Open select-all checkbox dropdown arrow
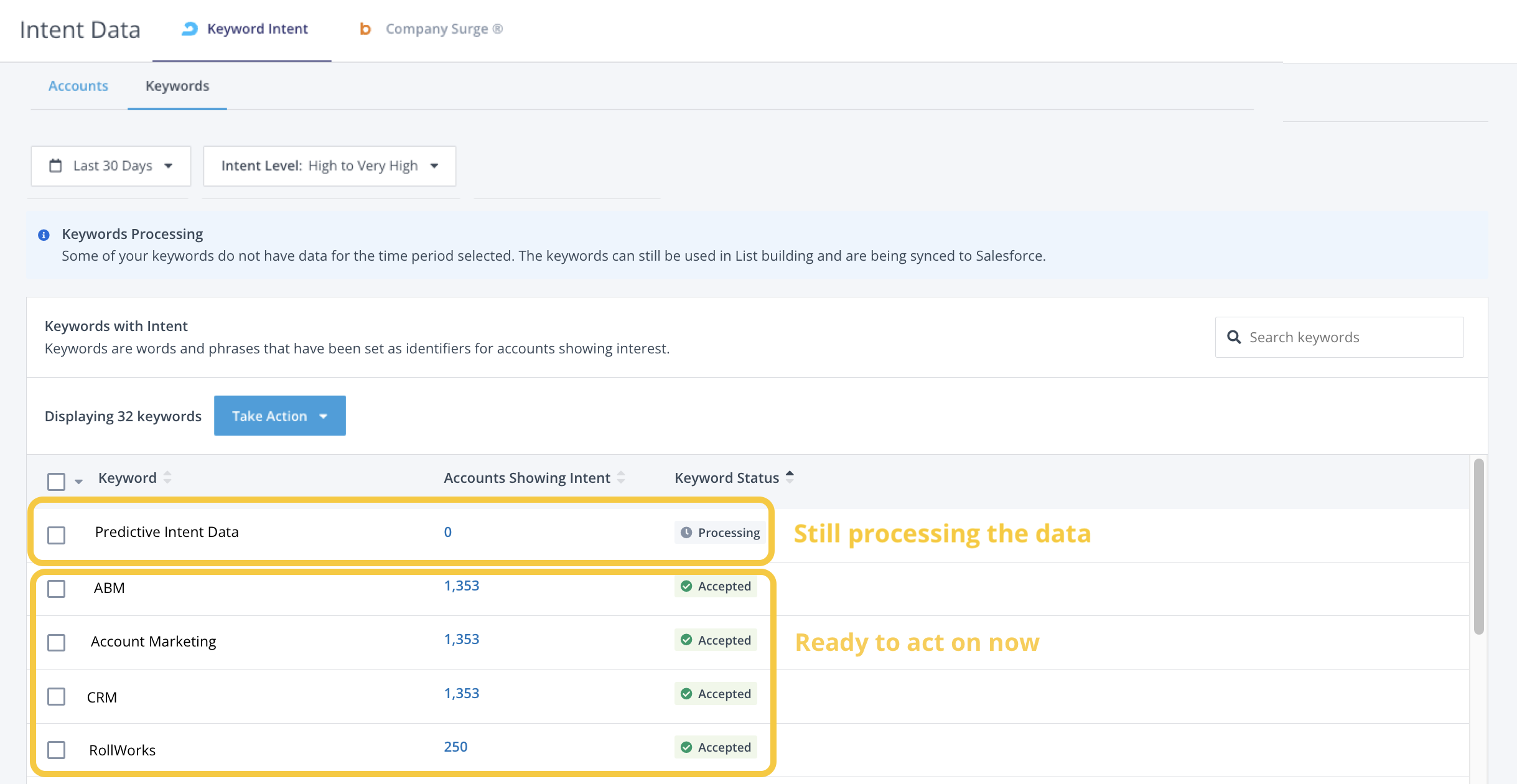This screenshot has height=784, width=1517. point(78,482)
